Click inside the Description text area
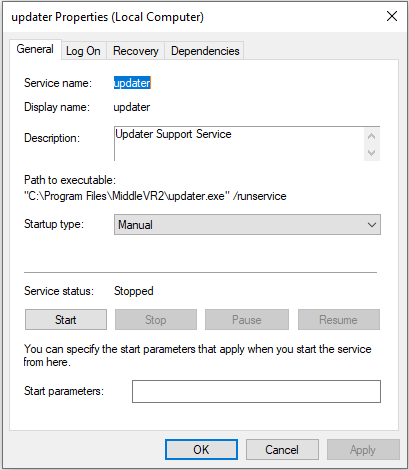Image resolution: width=409 pixels, height=470 pixels. click(239, 144)
